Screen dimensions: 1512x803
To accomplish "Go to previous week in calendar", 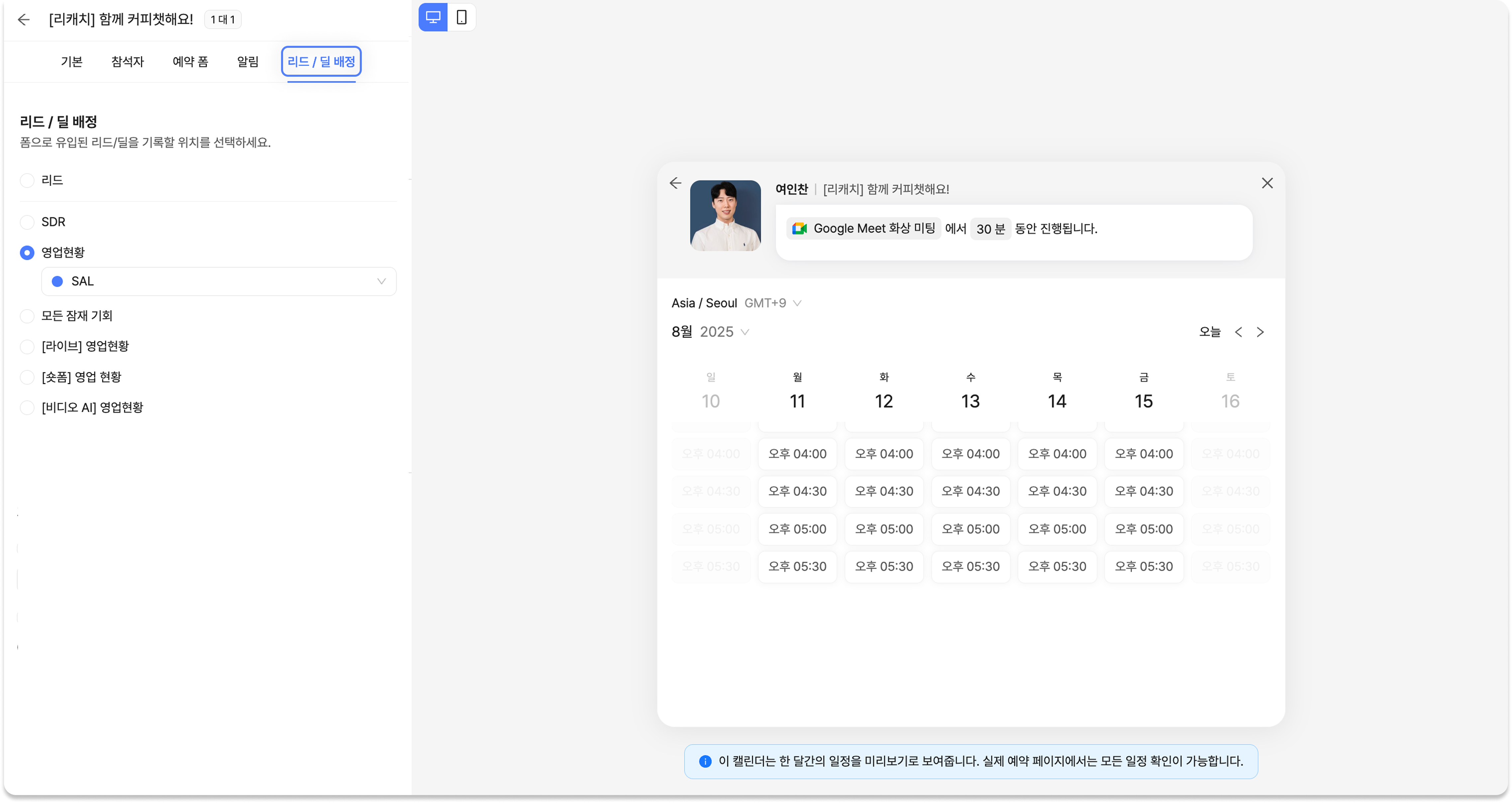I will [x=1239, y=332].
